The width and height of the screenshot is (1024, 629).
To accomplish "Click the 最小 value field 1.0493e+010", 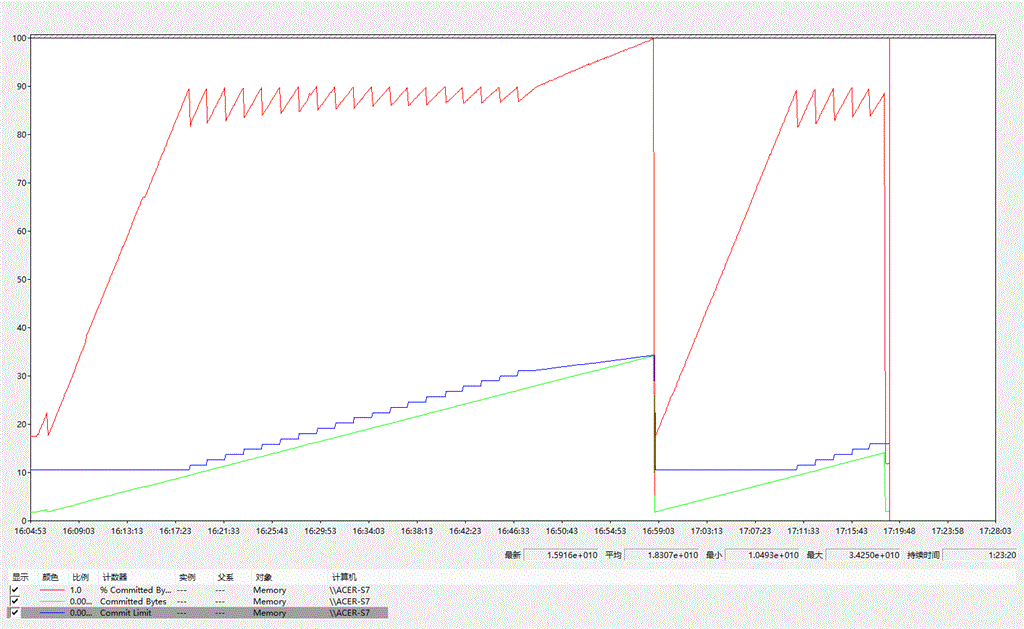I will click(x=763, y=555).
